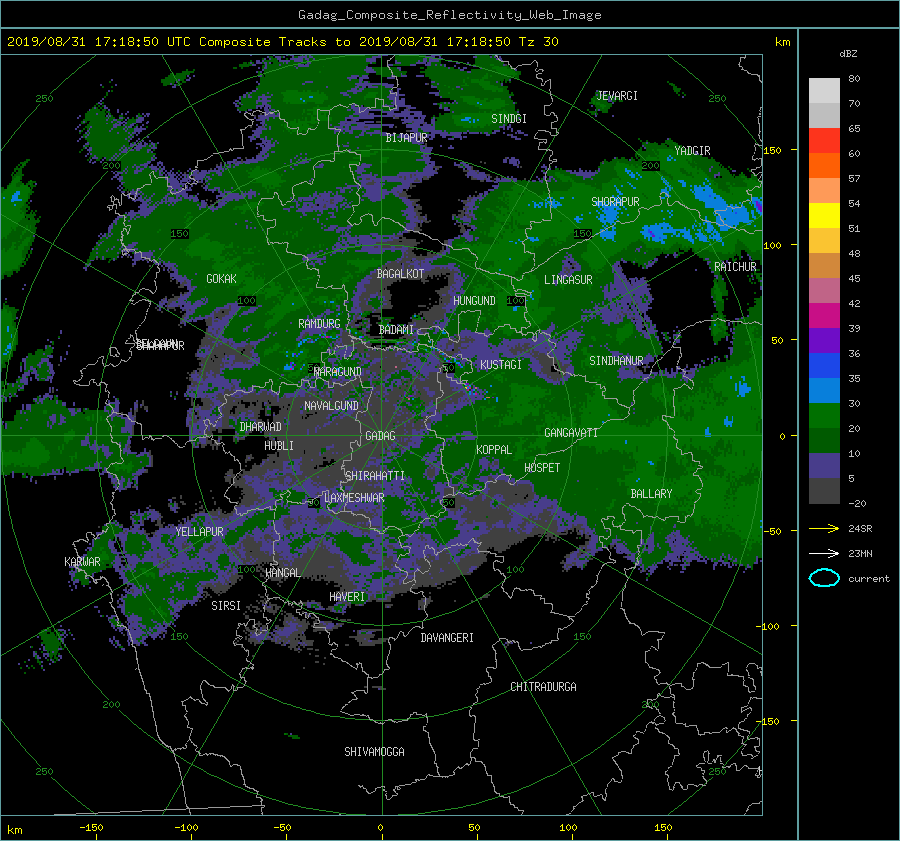Click the DAVANGERI city label

coord(447,638)
